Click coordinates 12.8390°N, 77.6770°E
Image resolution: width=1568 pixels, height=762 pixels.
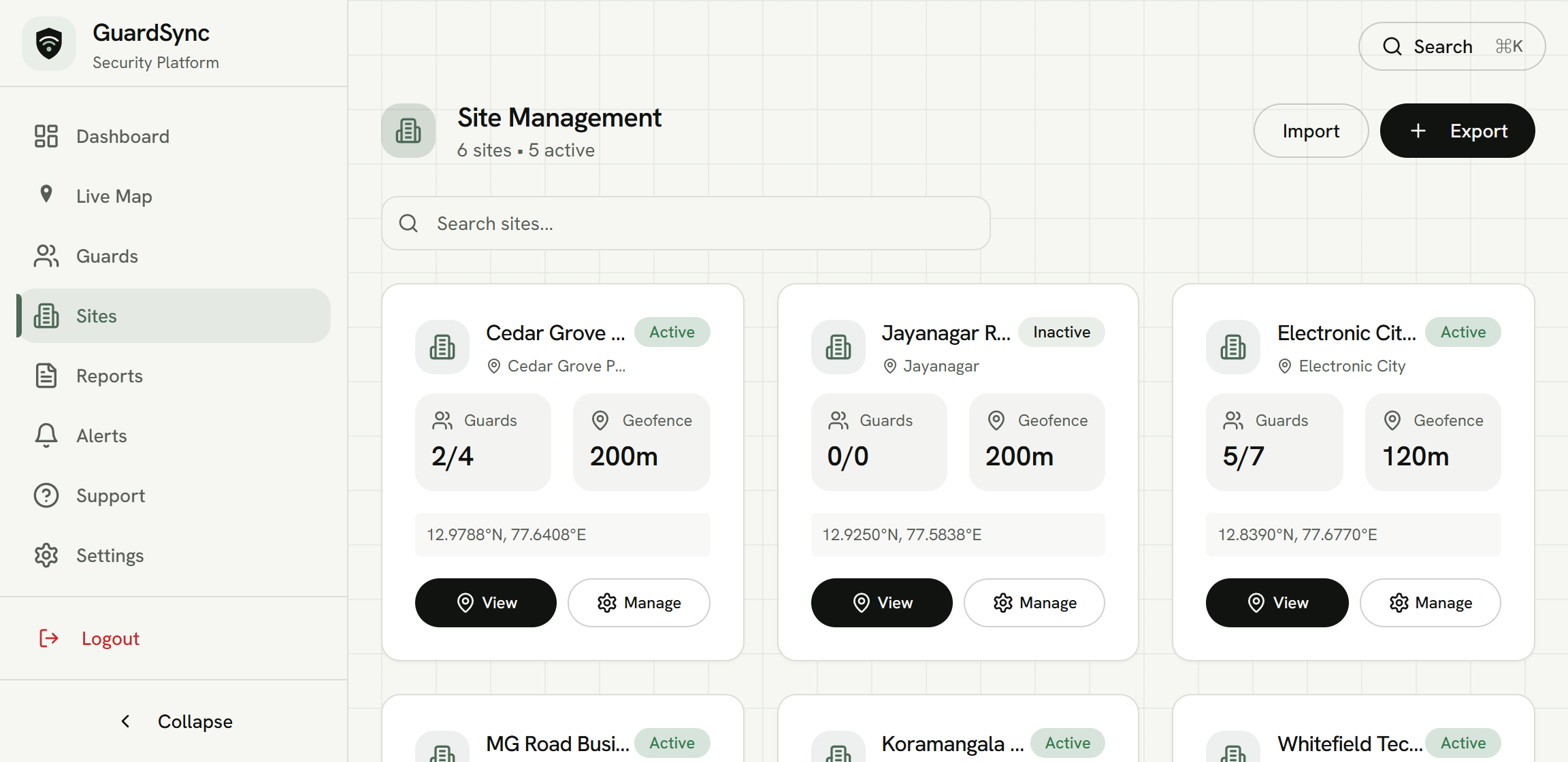click(1297, 535)
